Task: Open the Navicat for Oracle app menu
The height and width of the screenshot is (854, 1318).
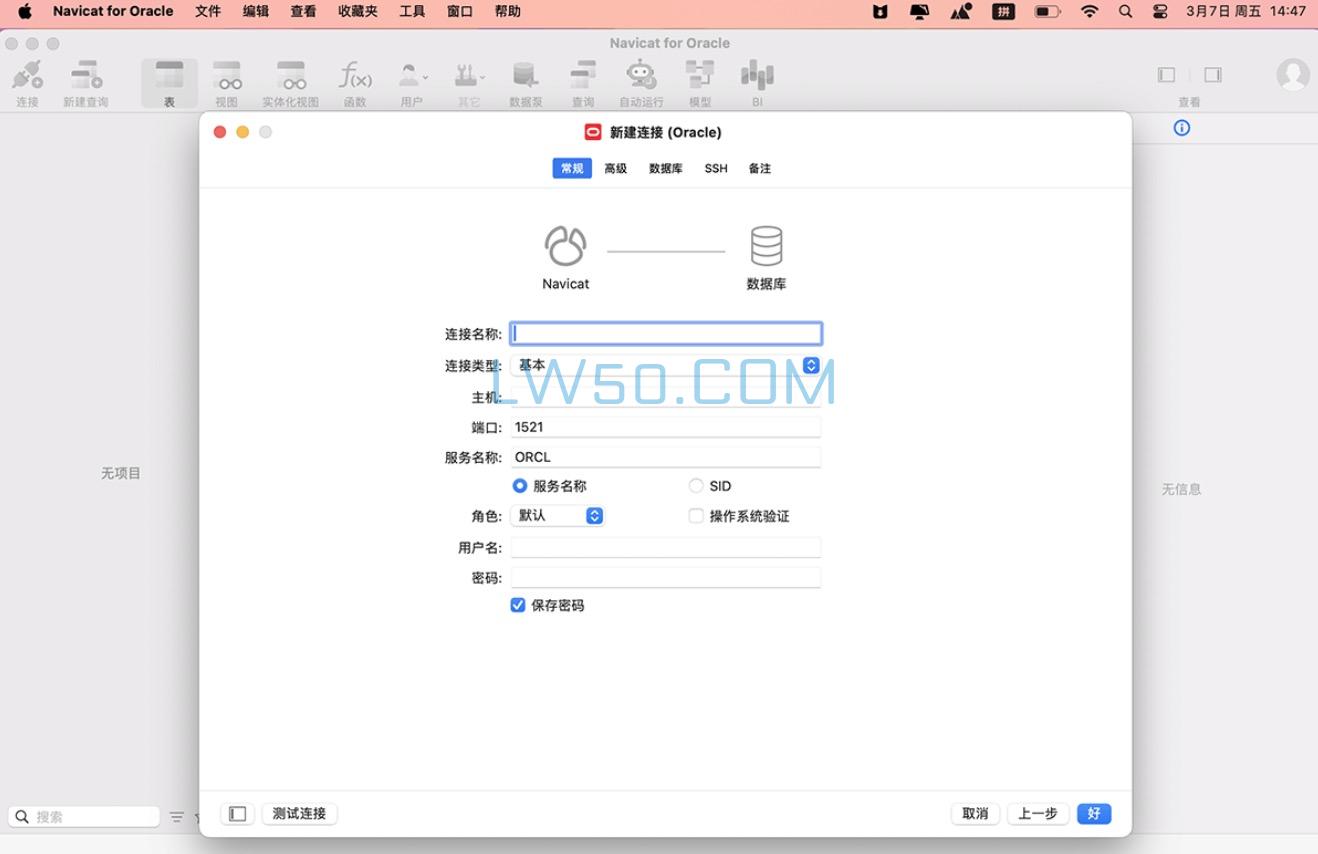Action: pyautogui.click(x=113, y=12)
